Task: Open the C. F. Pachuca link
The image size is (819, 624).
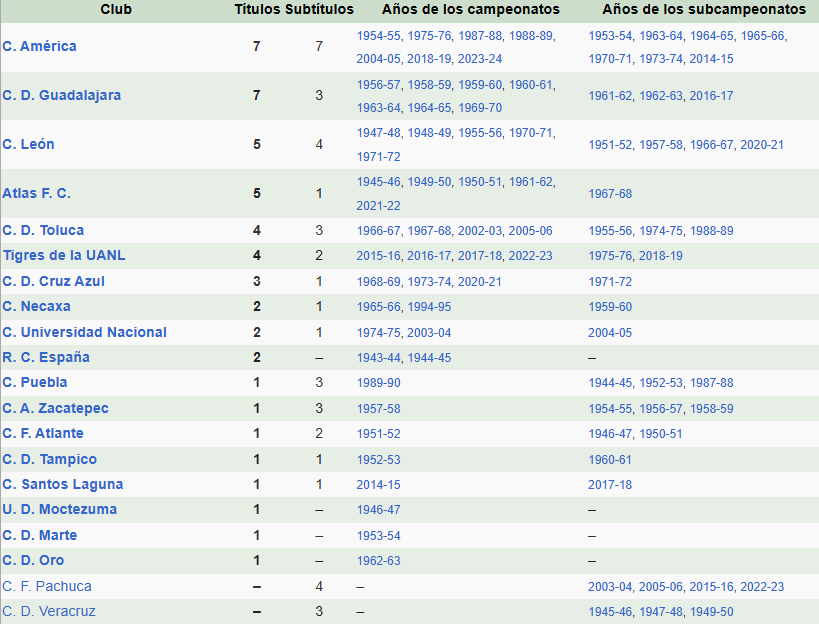Action: coord(47,586)
